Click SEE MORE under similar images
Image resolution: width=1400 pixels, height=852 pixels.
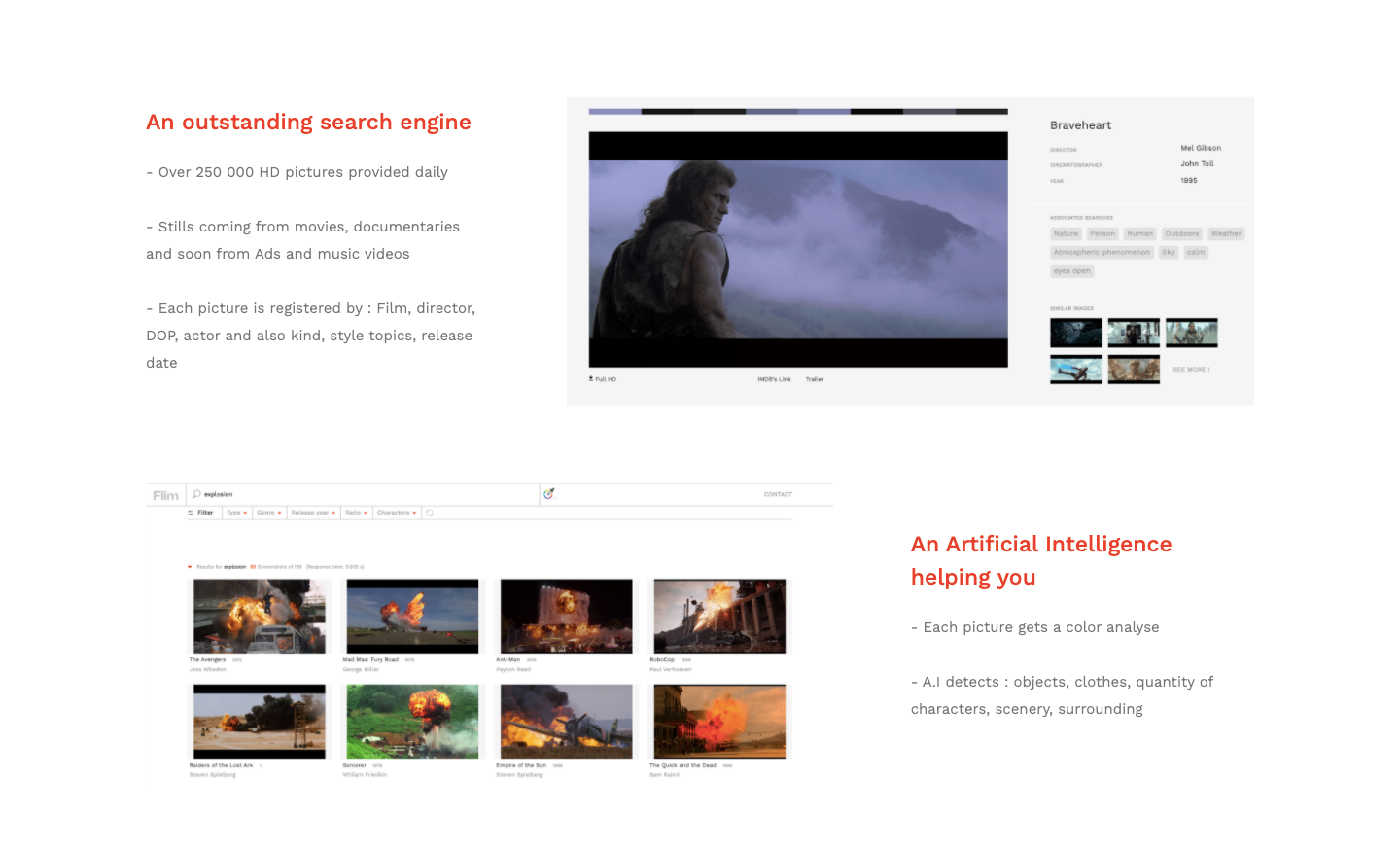point(1190,370)
